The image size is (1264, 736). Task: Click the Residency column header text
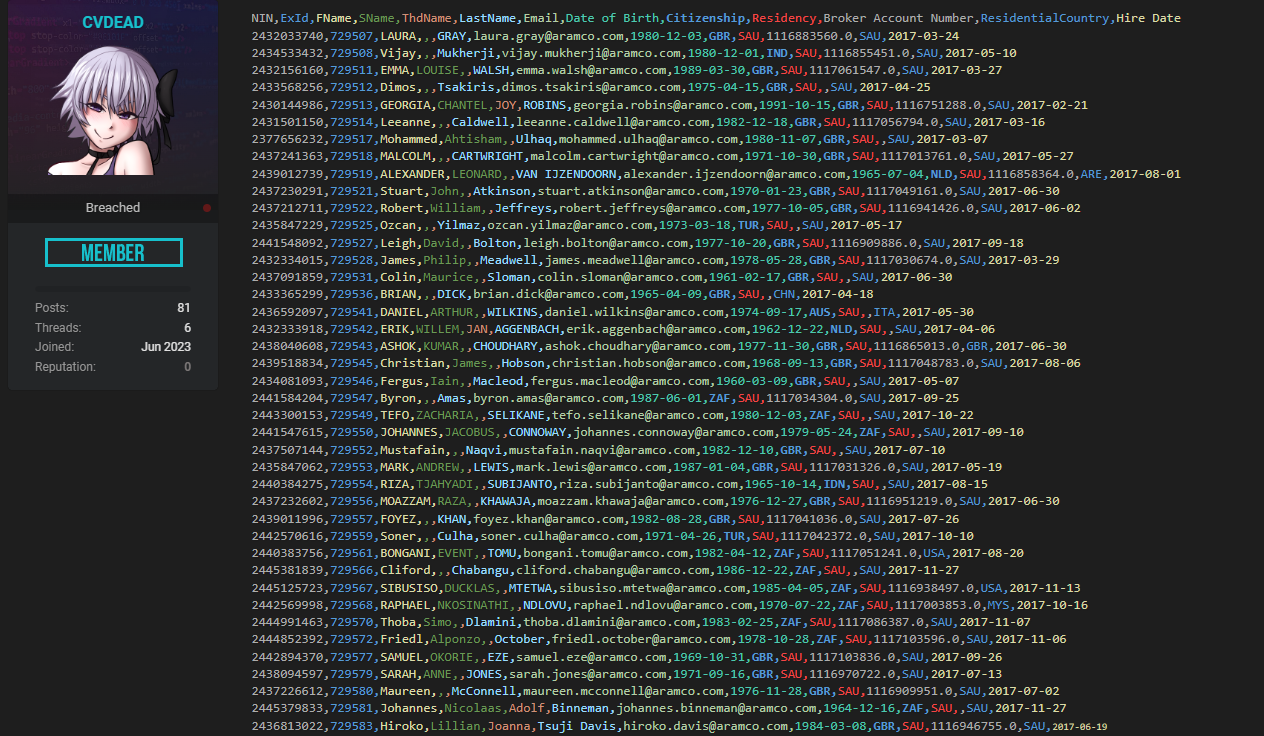coord(784,18)
